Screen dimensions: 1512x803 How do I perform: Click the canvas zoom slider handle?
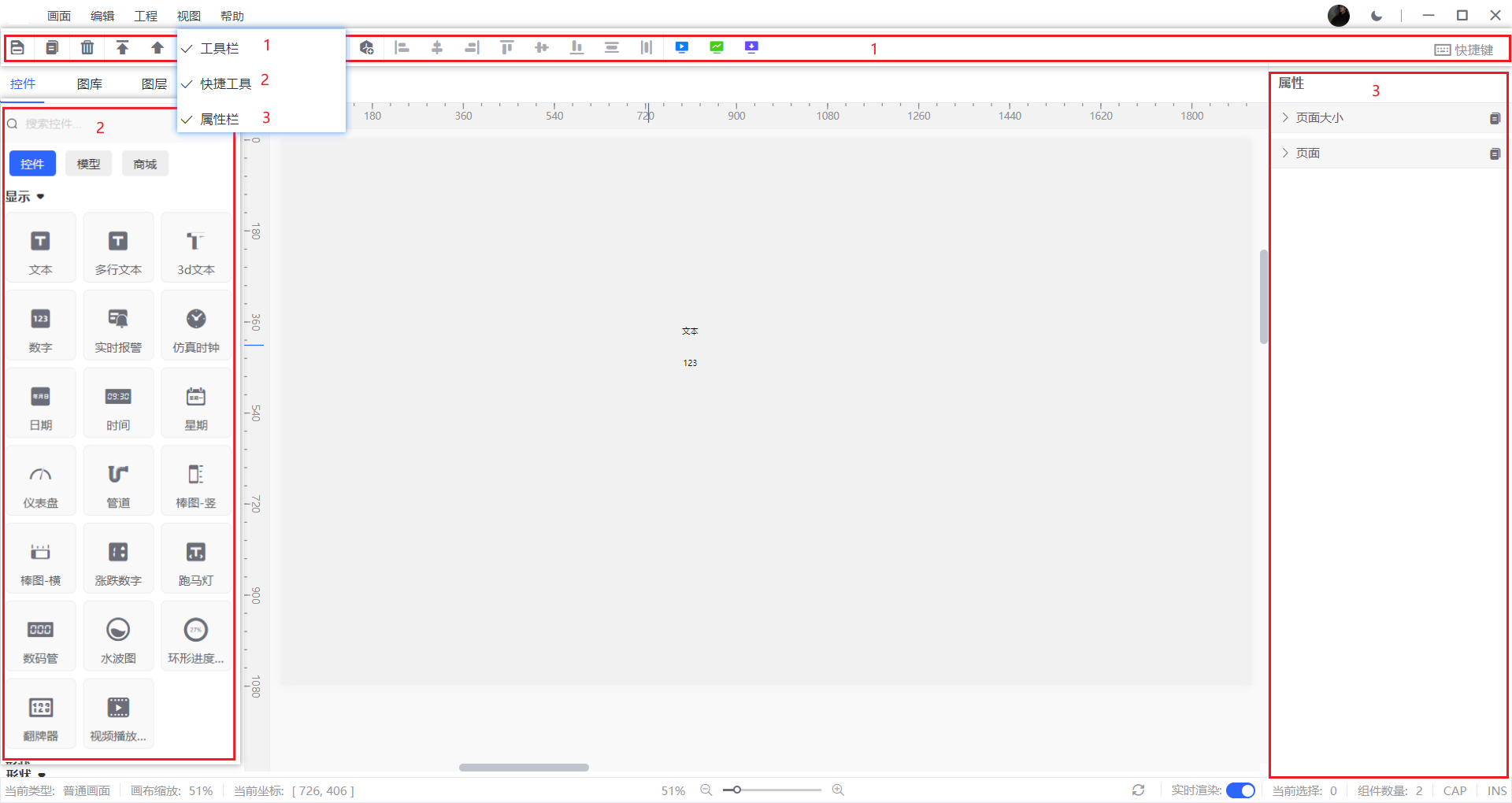(736, 790)
